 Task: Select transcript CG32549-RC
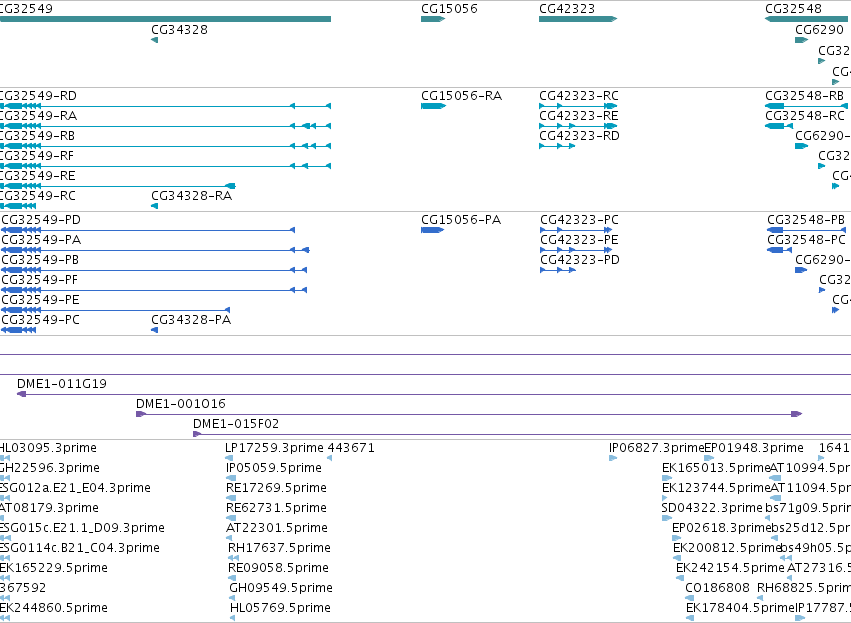tap(18, 206)
